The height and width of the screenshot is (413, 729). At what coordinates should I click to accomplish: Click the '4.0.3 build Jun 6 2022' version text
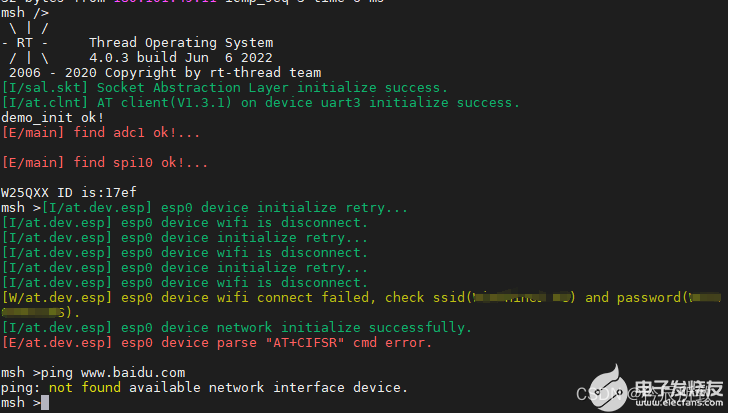click(181, 58)
